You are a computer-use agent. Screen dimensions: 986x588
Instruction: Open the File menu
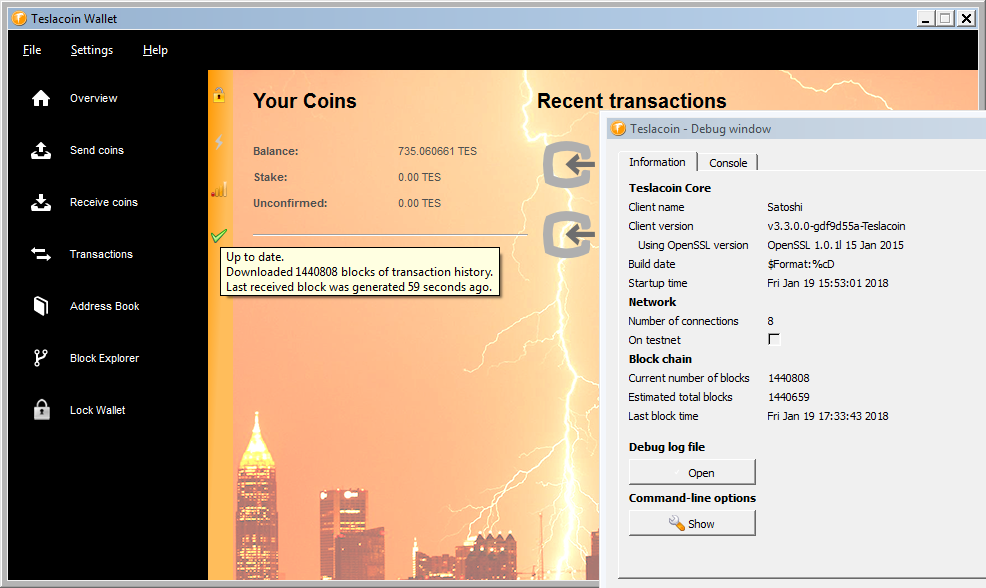[32, 50]
